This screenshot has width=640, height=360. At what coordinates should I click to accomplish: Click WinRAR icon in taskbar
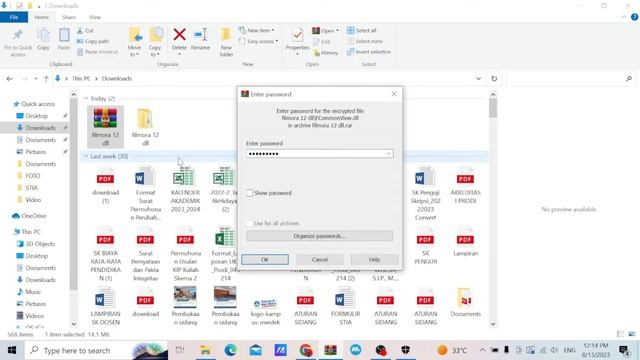click(x=331, y=350)
